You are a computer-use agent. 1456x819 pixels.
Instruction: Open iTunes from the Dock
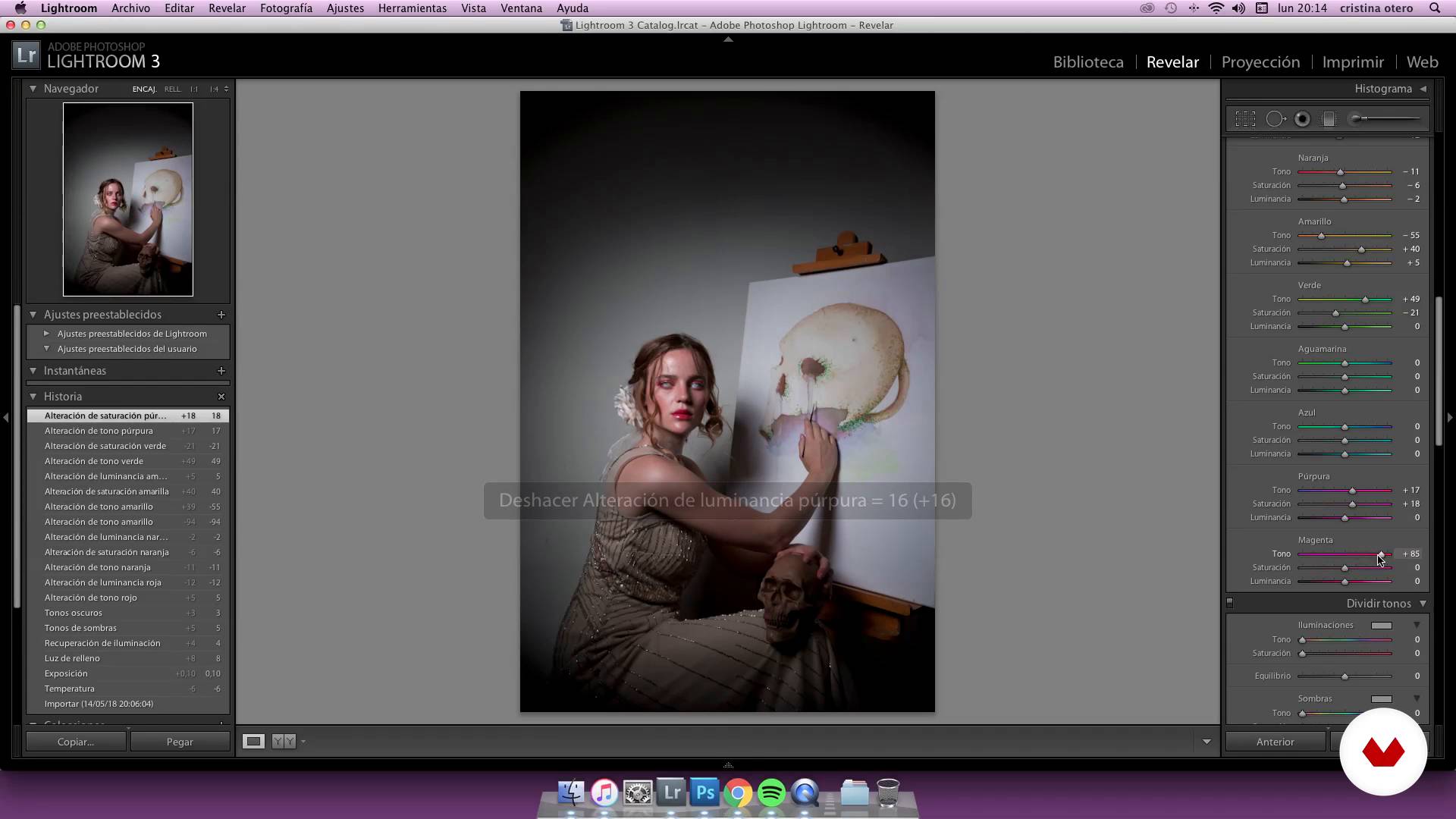point(604,793)
